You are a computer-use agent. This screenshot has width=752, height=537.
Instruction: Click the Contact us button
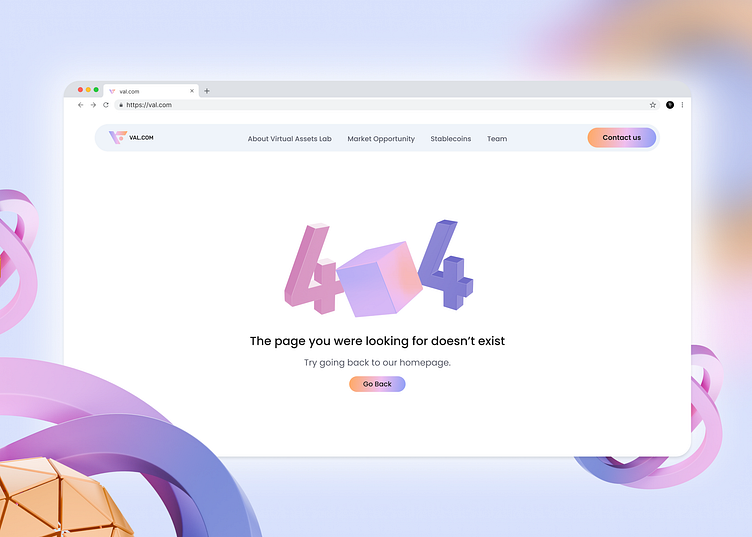coord(622,138)
